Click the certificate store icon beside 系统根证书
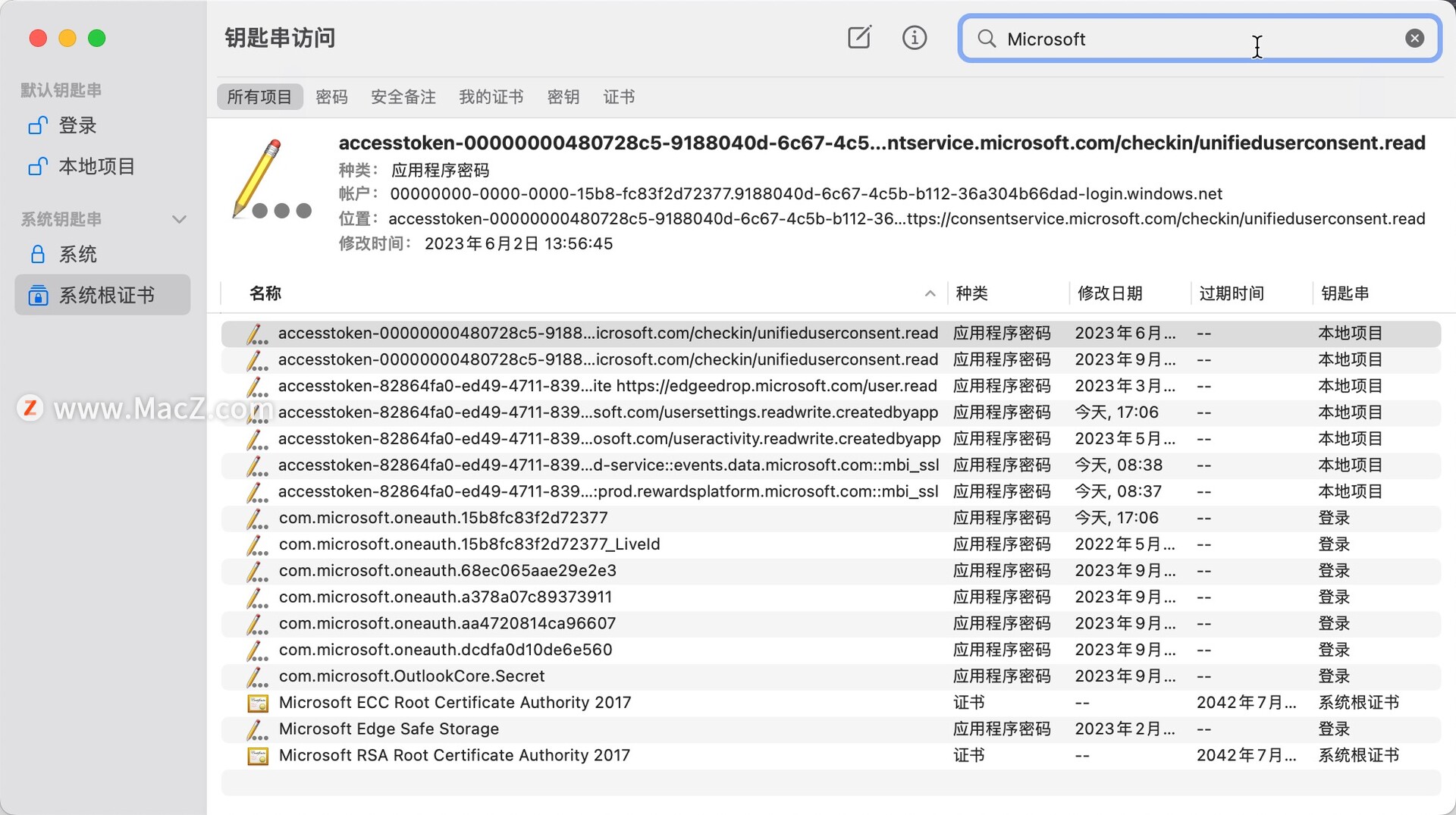This screenshot has height=815, width=1456. coord(38,295)
